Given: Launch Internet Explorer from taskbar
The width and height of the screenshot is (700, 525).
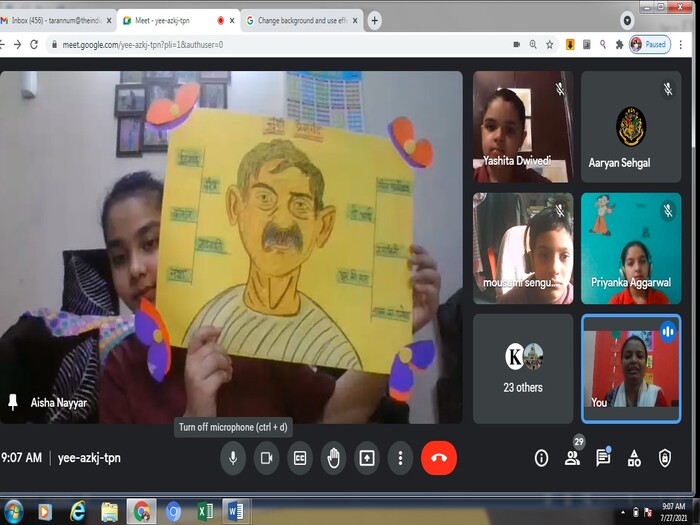Looking at the screenshot, I should 77,512.
